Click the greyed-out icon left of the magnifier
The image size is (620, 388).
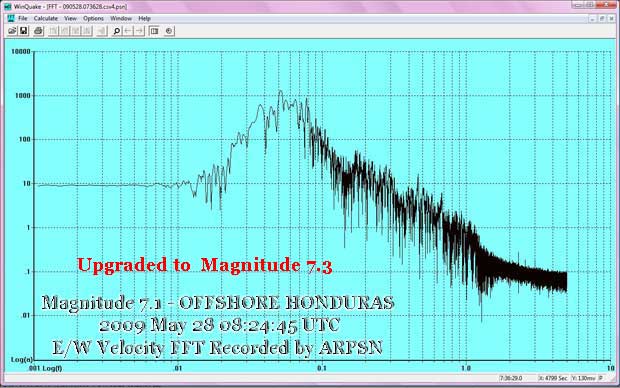[x=102, y=31]
